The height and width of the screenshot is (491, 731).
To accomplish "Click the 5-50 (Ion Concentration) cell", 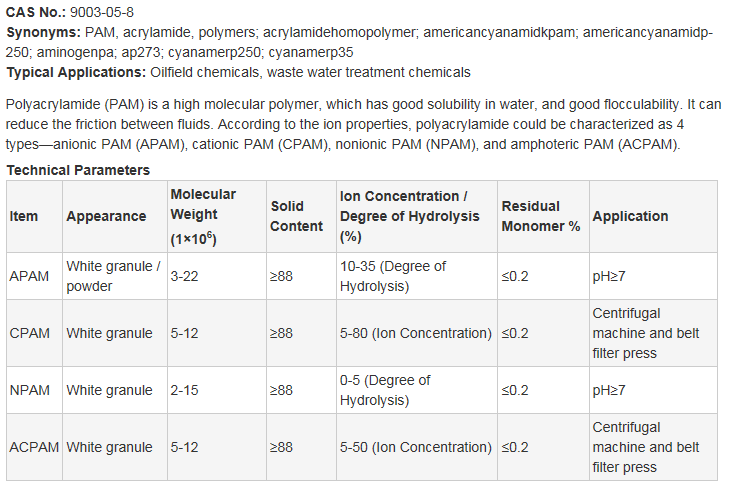I will [x=417, y=447].
